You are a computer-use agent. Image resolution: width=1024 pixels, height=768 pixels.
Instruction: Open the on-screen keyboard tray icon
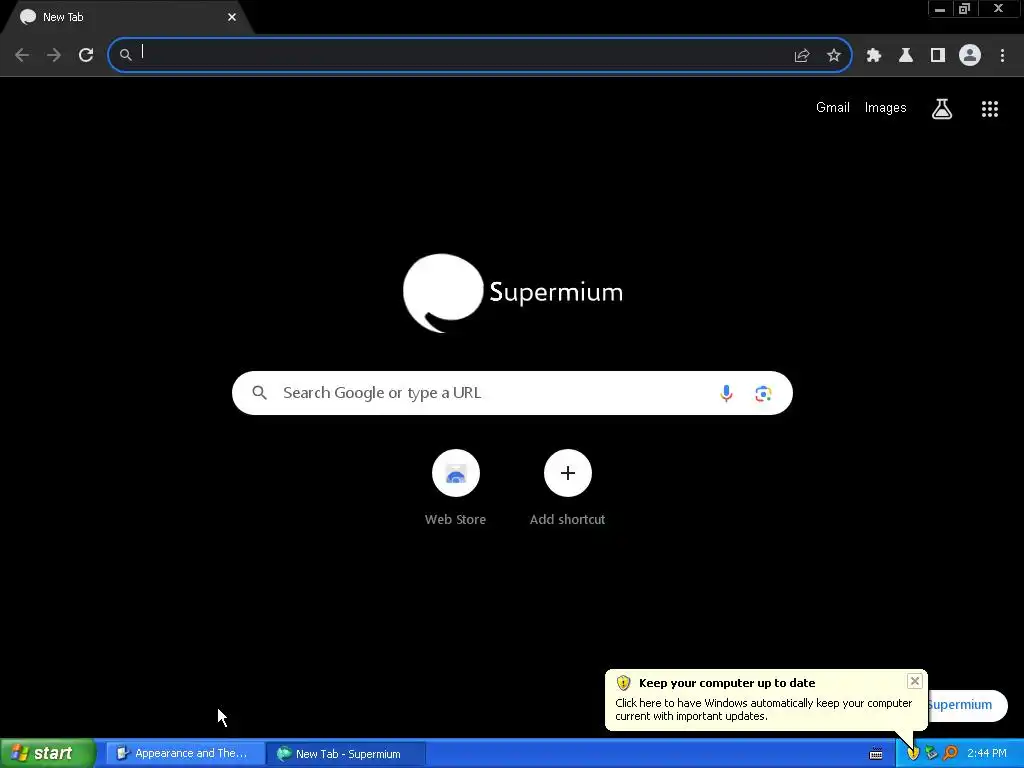click(x=876, y=754)
